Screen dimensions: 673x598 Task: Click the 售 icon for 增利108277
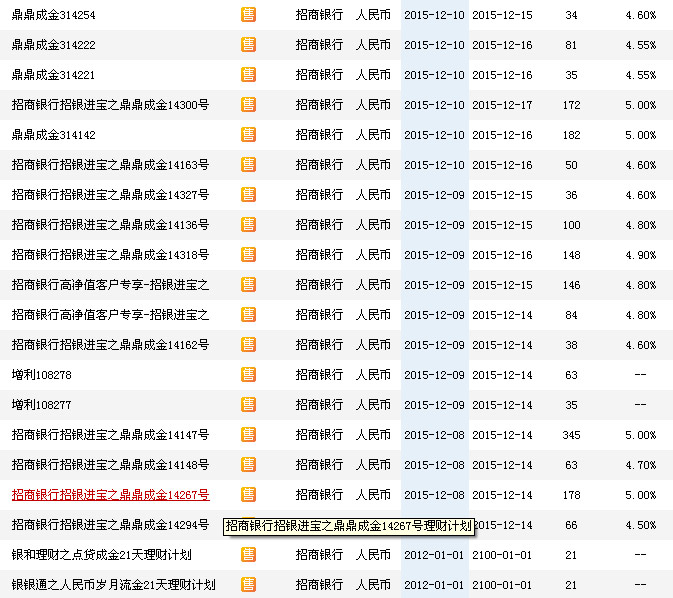(x=248, y=405)
